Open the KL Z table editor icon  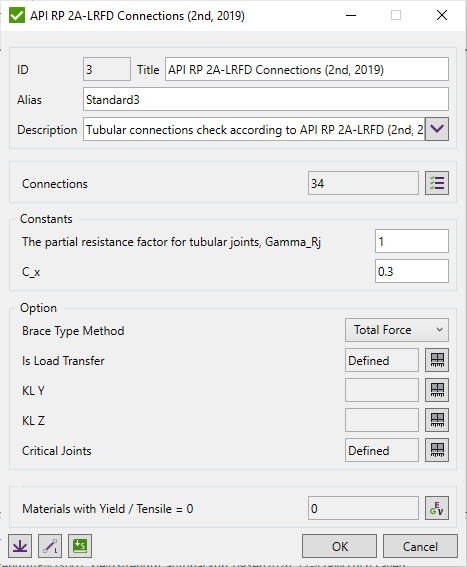click(437, 420)
